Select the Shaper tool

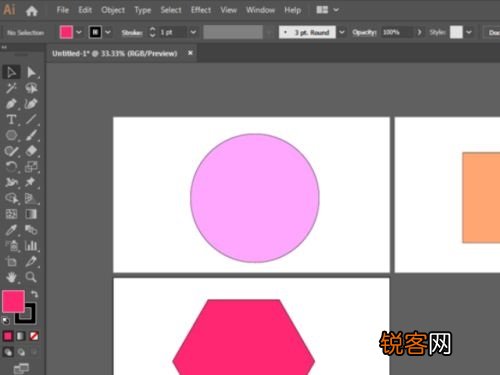pyautogui.click(x=11, y=151)
